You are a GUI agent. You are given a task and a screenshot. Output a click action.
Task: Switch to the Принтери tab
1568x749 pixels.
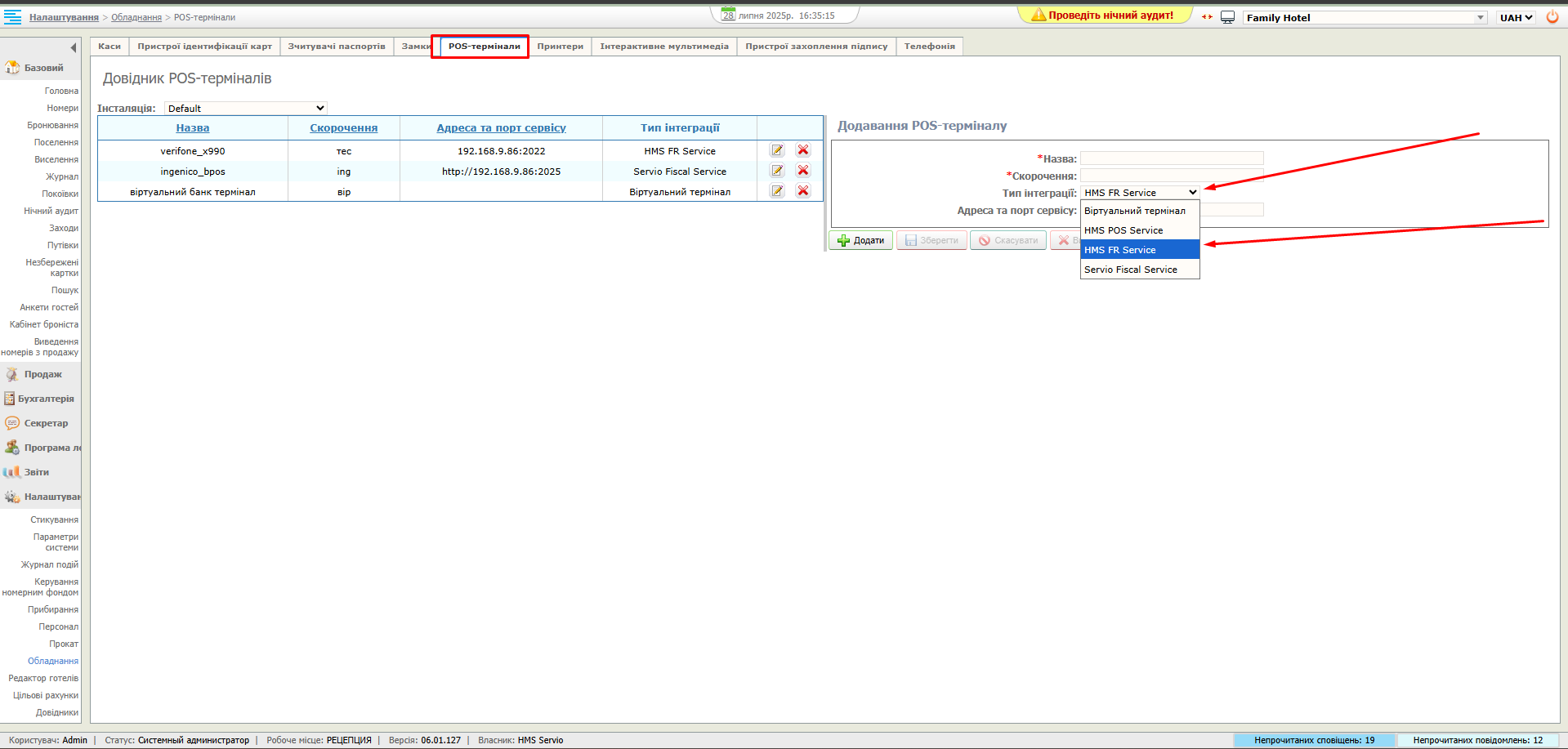560,47
